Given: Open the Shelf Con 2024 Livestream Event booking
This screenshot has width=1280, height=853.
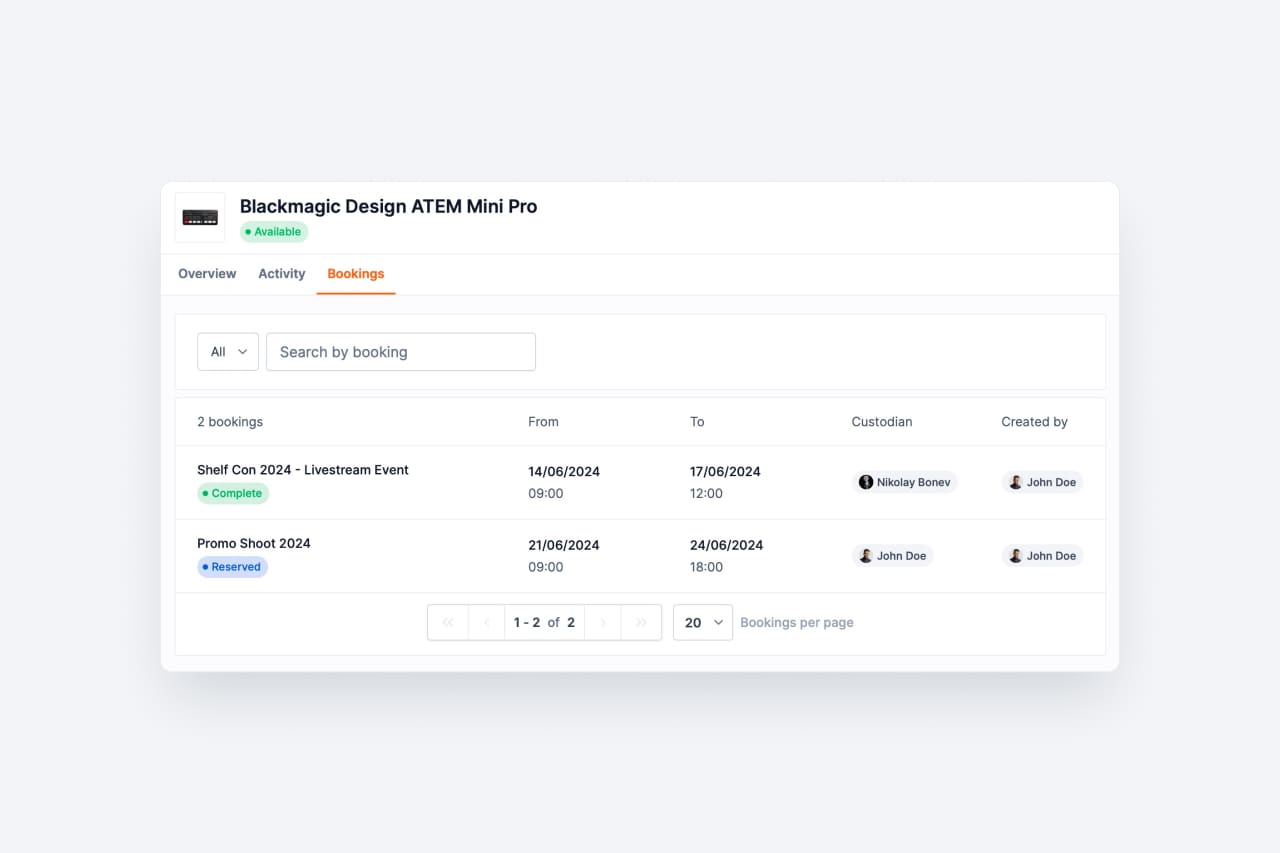Looking at the screenshot, I should (x=303, y=469).
